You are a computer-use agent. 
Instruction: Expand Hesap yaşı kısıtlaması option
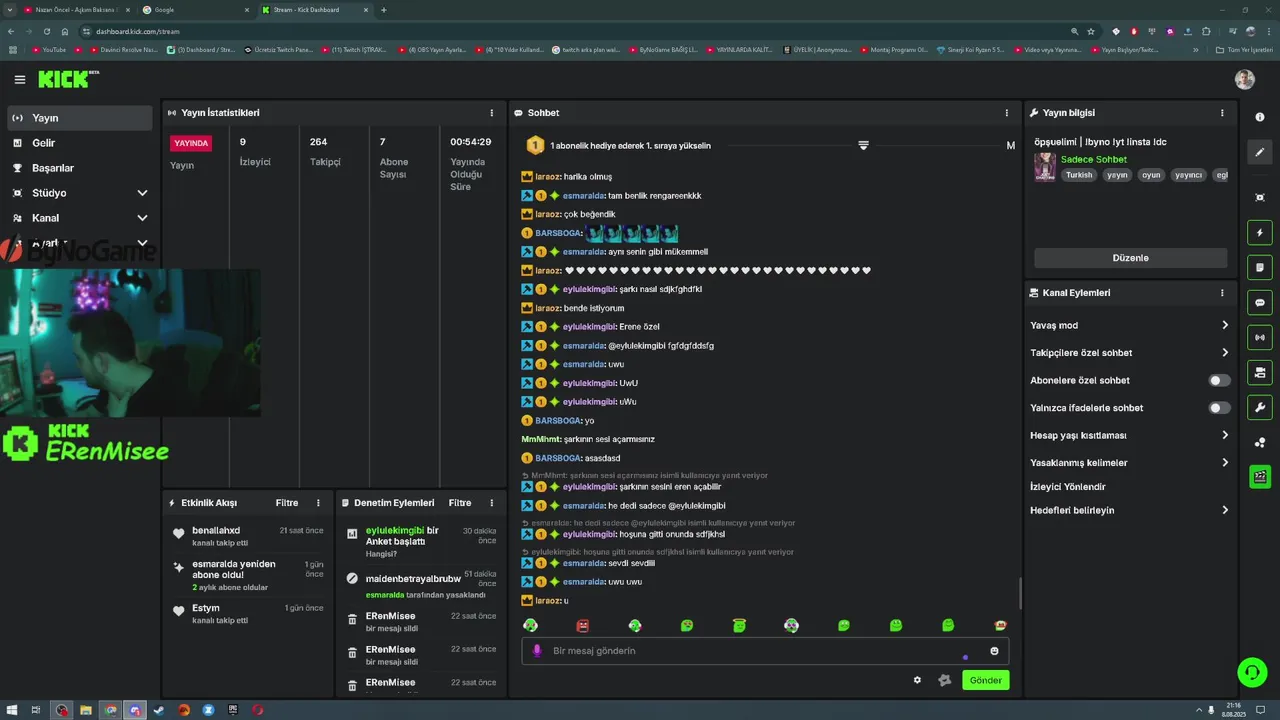pyautogui.click(x=1129, y=435)
